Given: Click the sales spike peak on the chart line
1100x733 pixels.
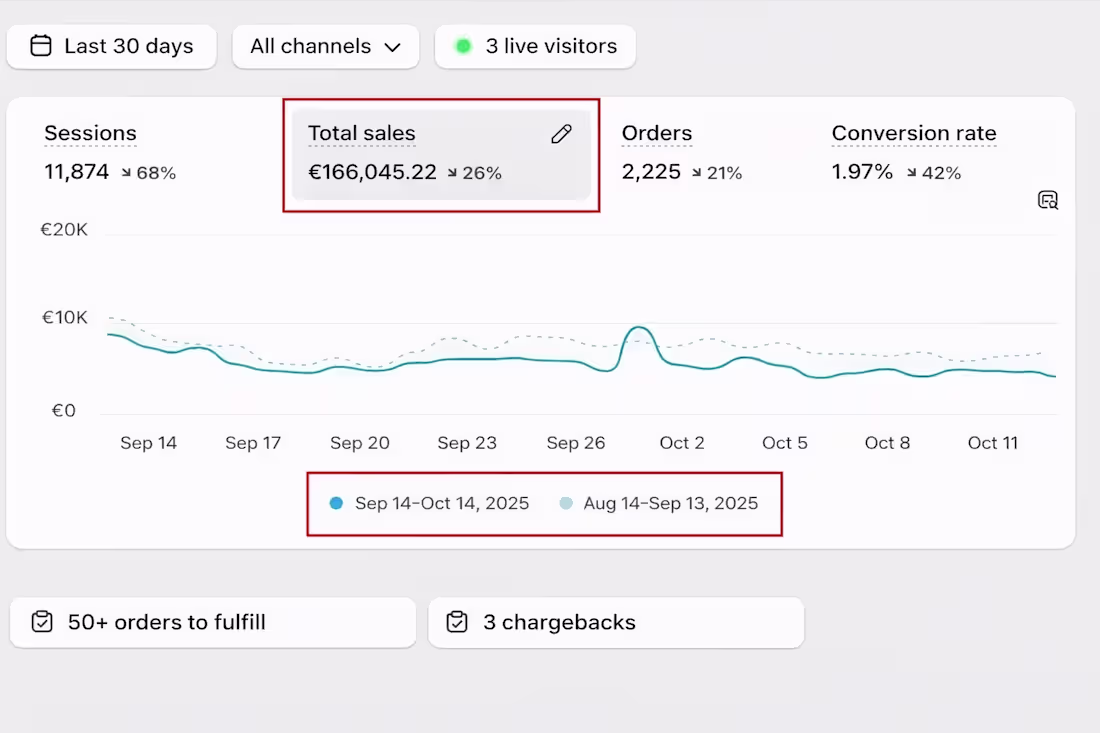Looking at the screenshot, I should (638, 328).
